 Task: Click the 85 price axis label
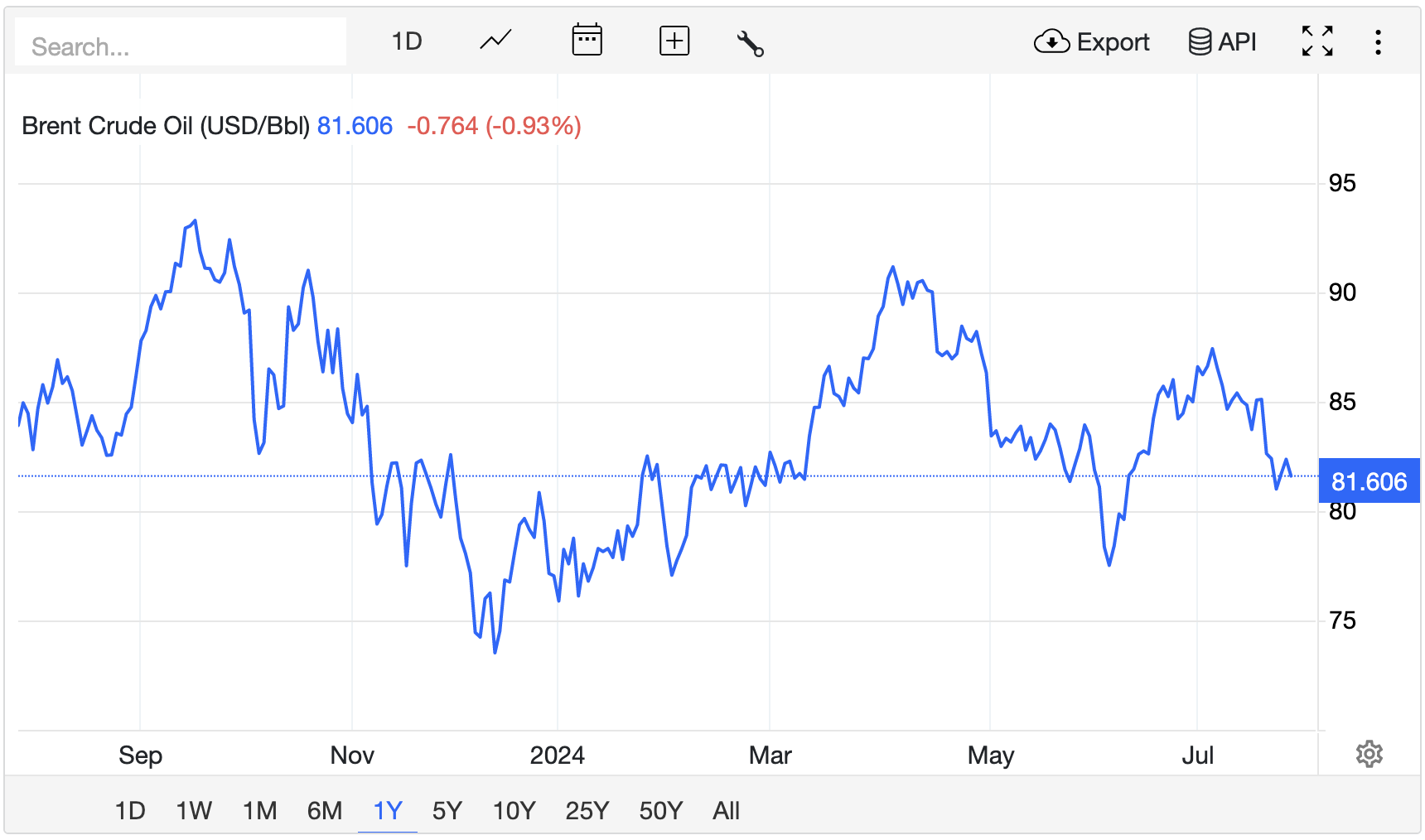point(1342,402)
